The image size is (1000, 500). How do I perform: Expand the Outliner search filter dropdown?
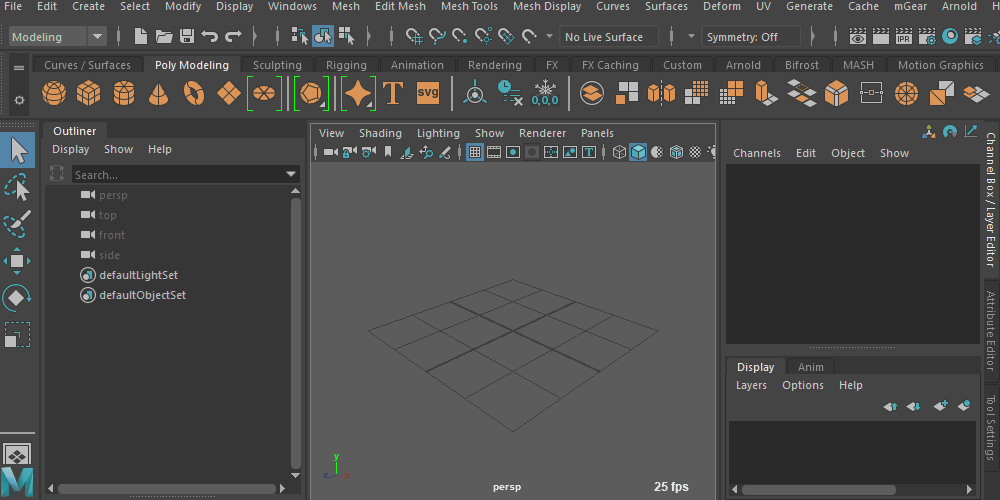click(x=292, y=175)
